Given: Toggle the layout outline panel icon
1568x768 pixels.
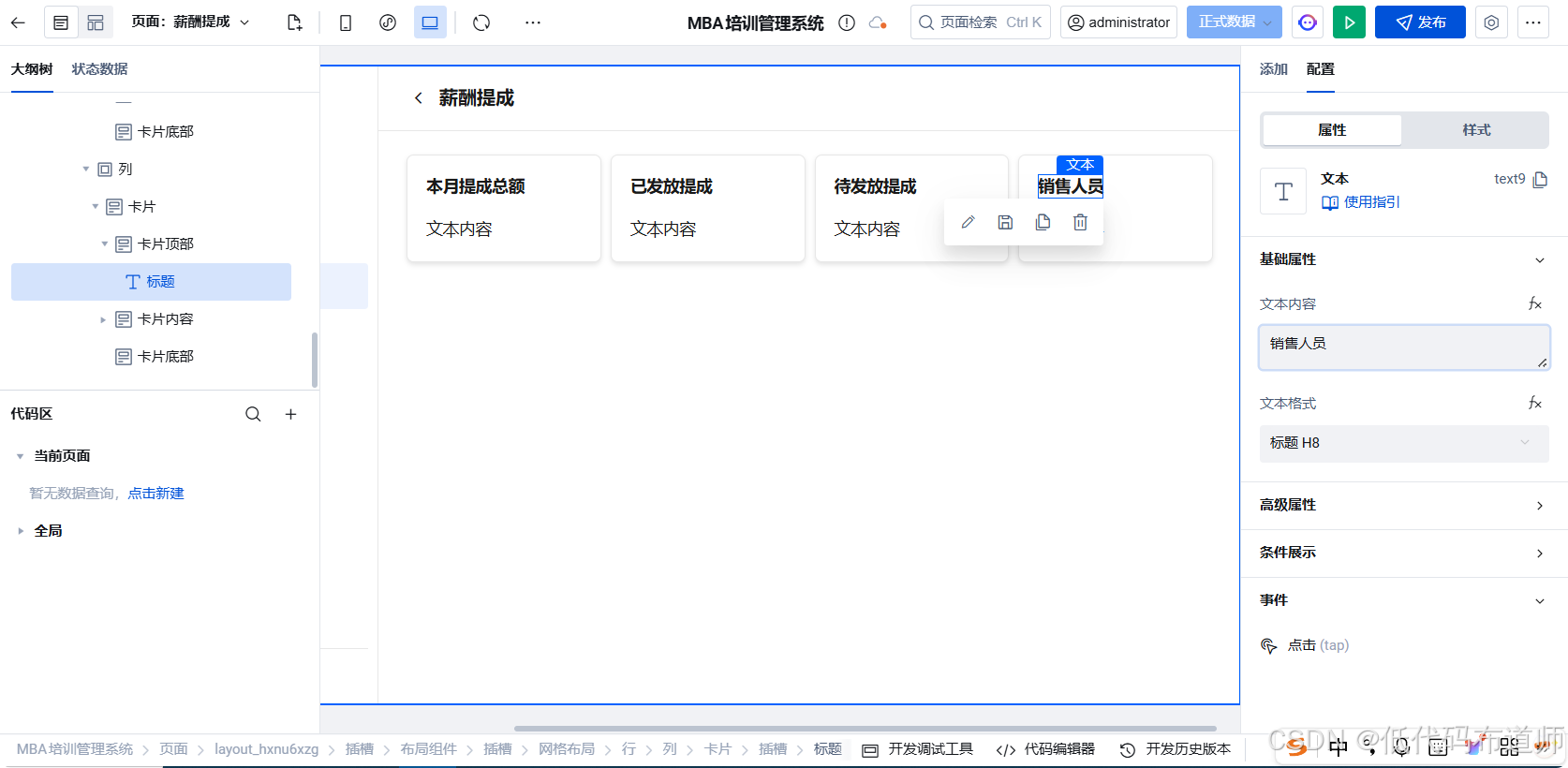Looking at the screenshot, I should 96,22.
